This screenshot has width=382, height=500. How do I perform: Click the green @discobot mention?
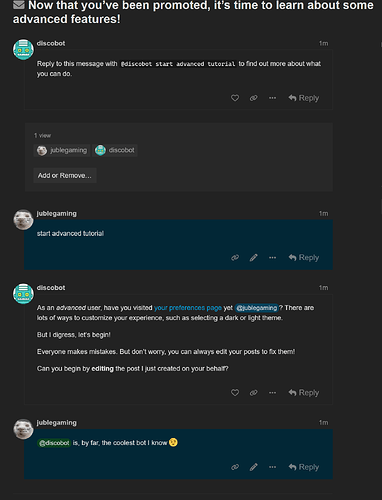(x=54, y=443)
